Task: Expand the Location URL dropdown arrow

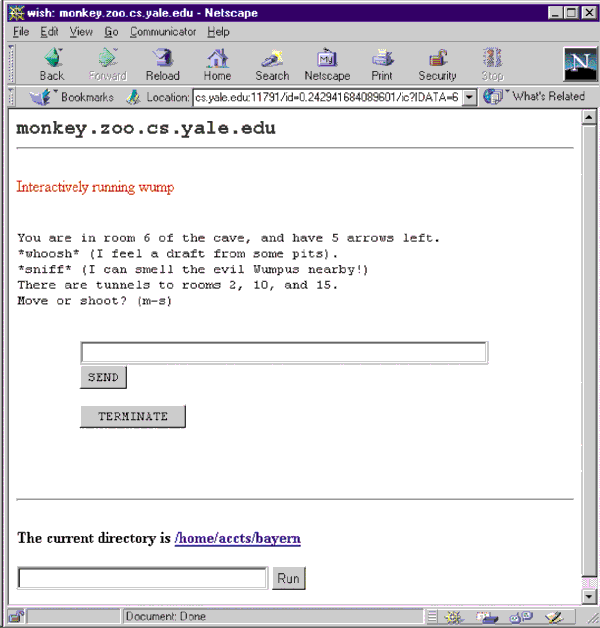Action: click(470, 97)
